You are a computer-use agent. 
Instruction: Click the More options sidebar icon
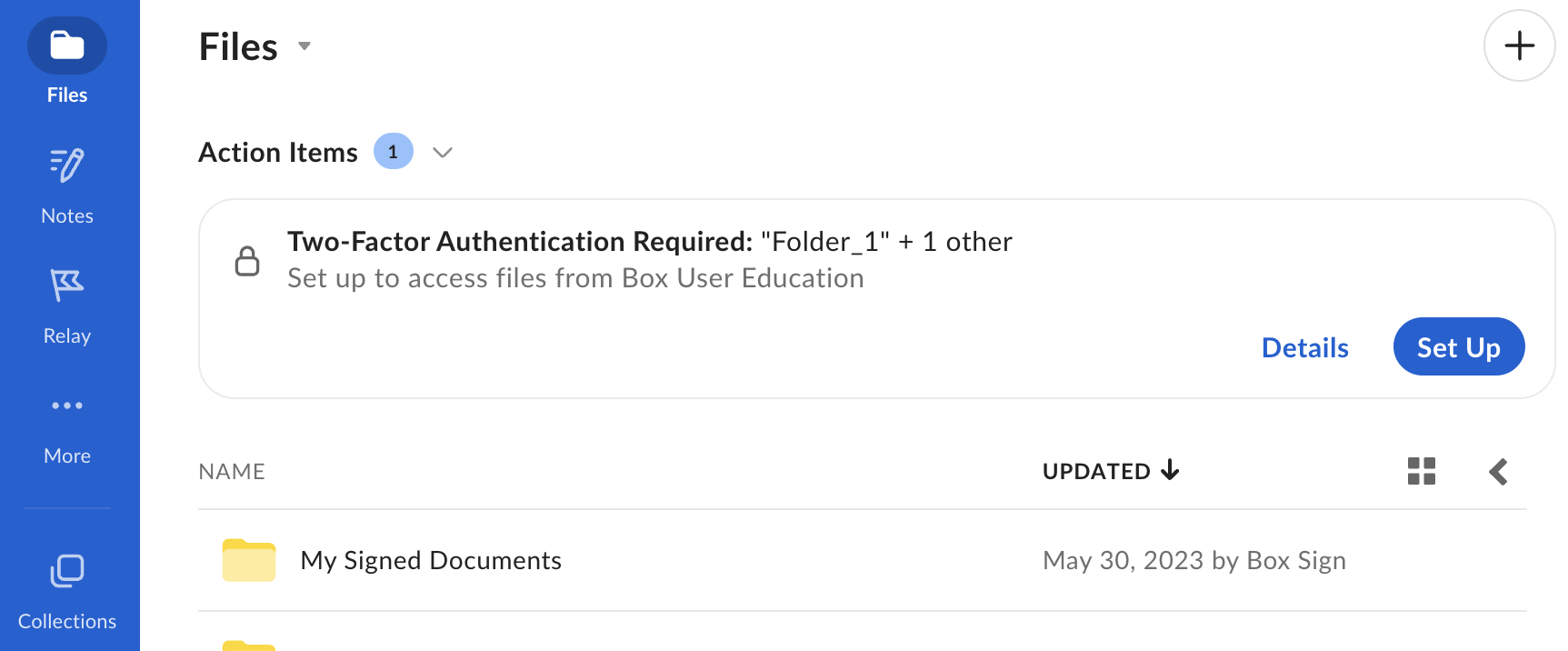[66, 406]
